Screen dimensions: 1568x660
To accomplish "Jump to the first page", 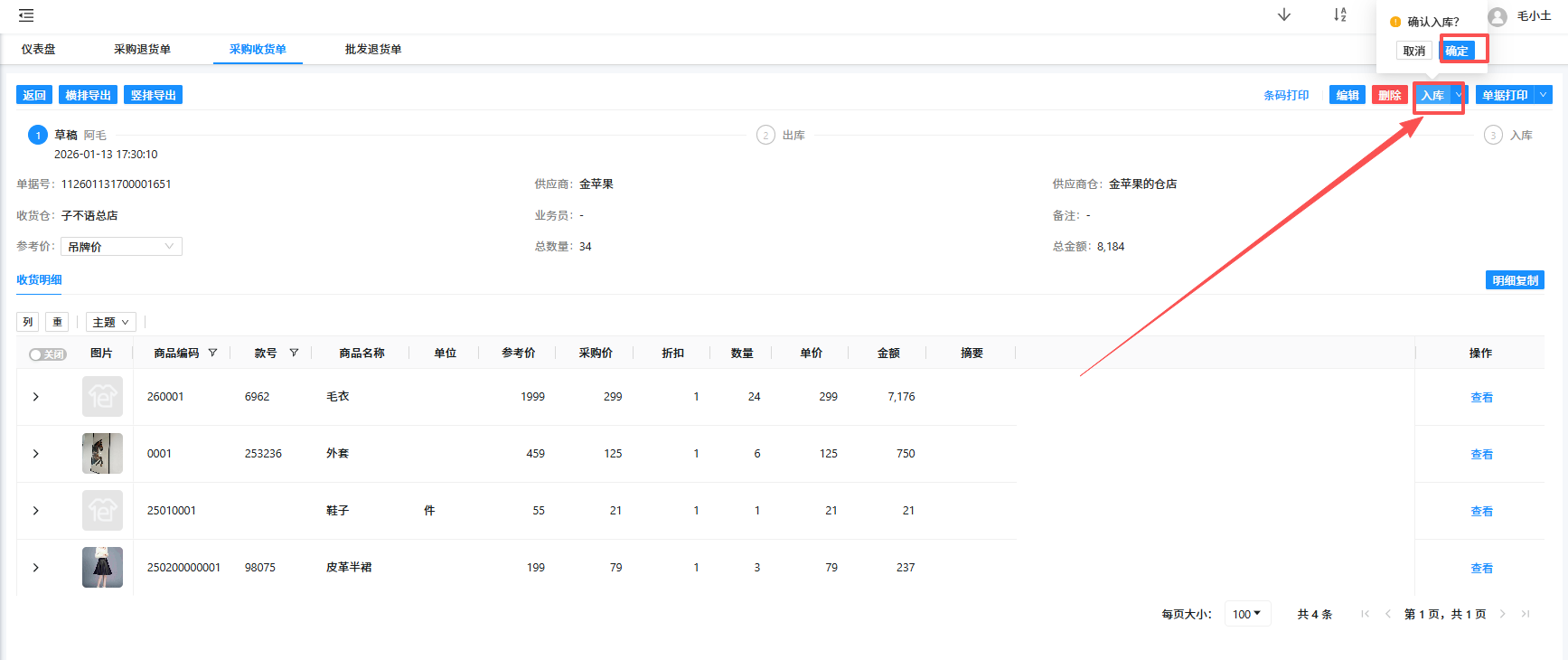I will click(x=1366, y=614).
